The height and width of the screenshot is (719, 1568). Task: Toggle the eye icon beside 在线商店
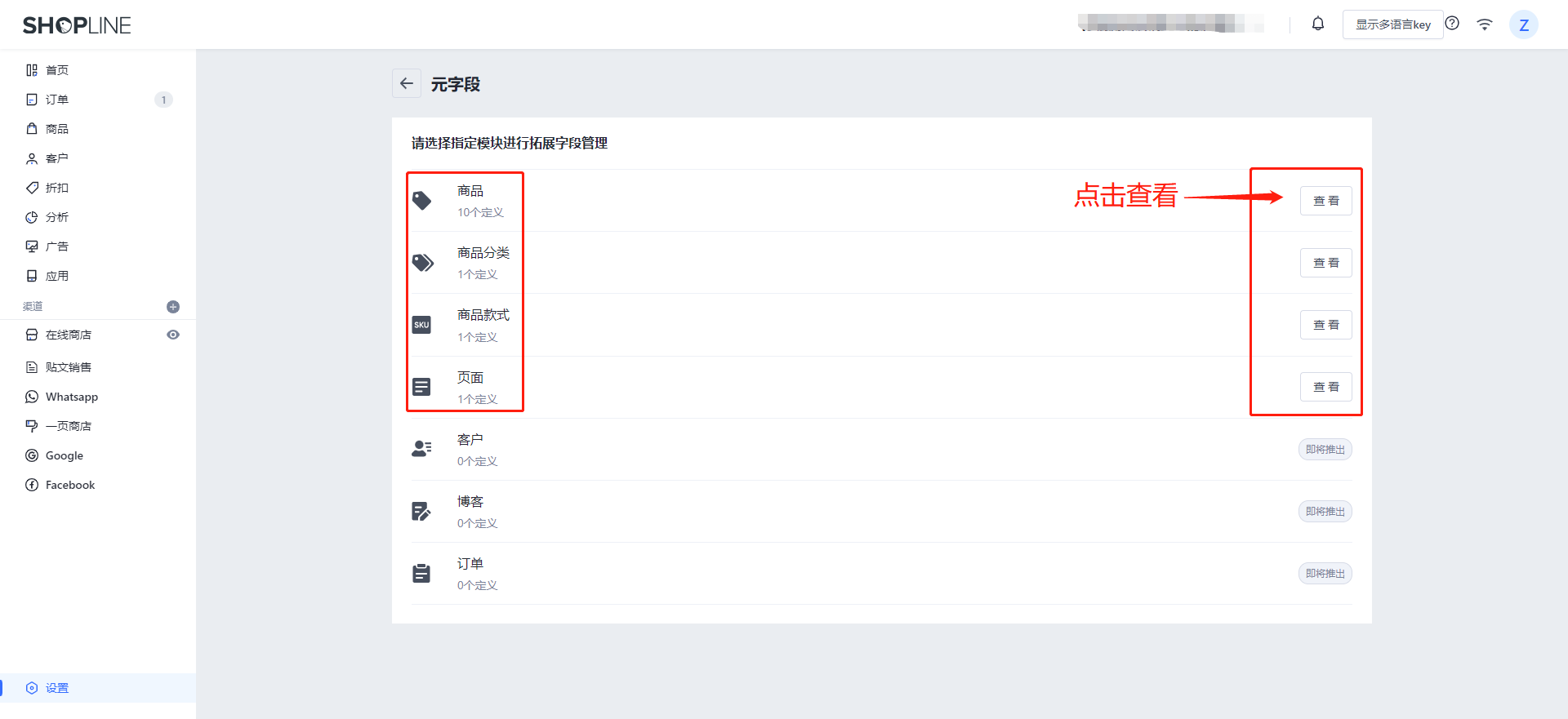(x=173, y=335)
